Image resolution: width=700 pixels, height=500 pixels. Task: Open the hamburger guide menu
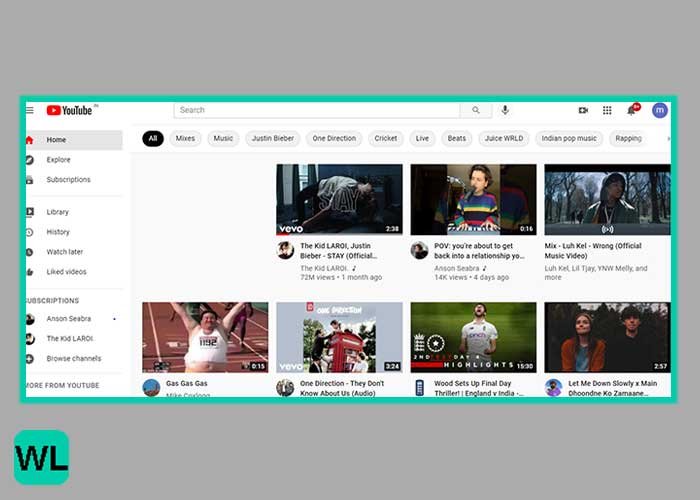coord(29,110)
